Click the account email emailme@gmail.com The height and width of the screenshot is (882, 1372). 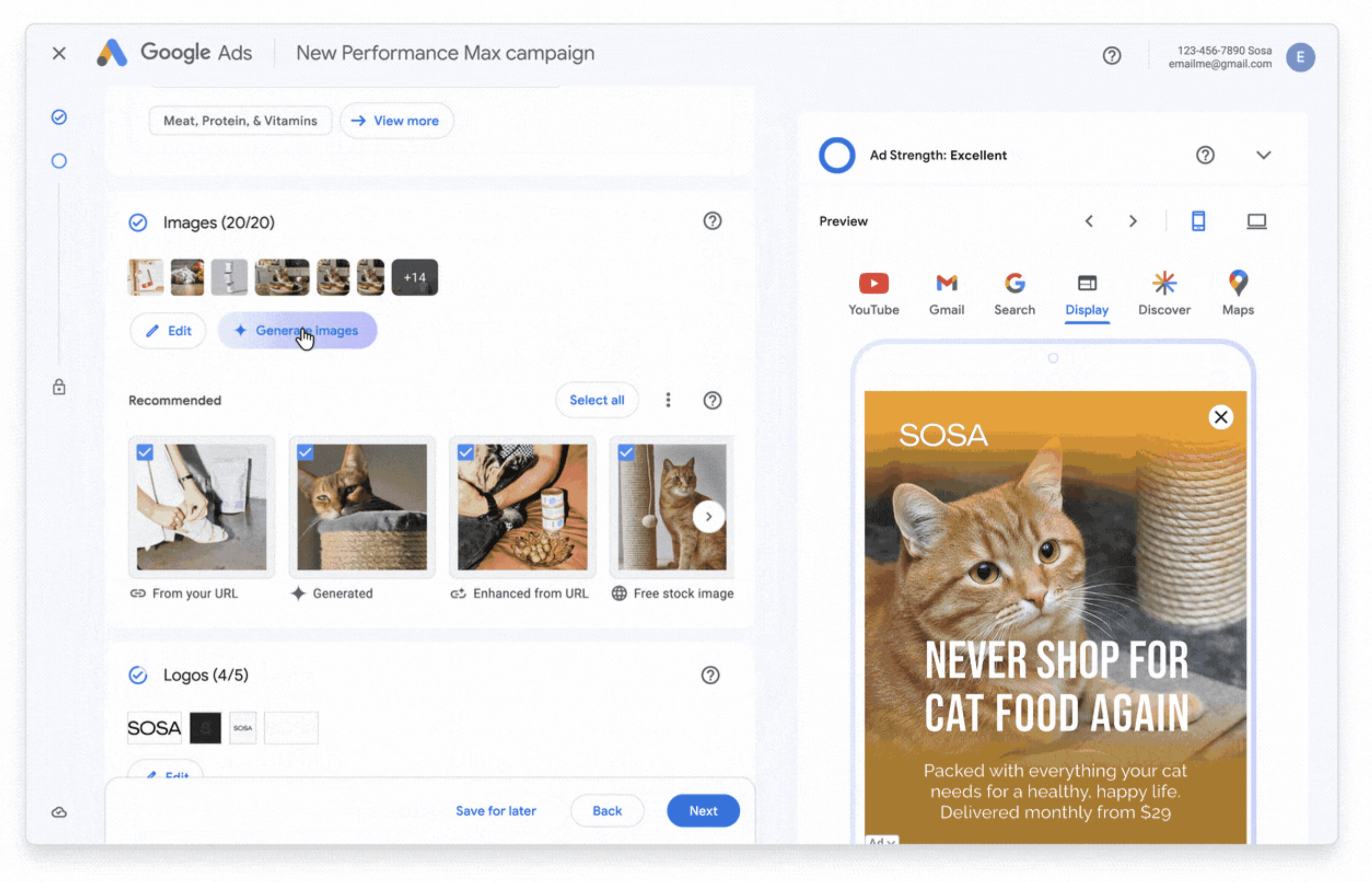1219,64
